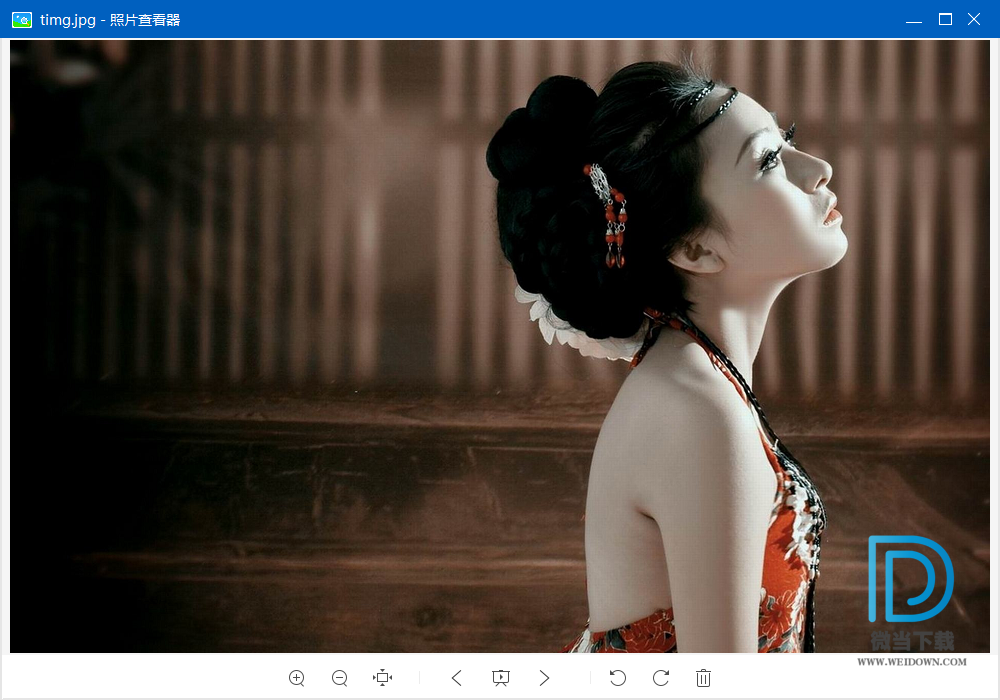The image size is (1000, 700).
Task: Zoom out of the photo
Action: pyautogui.click(x=340, y=678)
